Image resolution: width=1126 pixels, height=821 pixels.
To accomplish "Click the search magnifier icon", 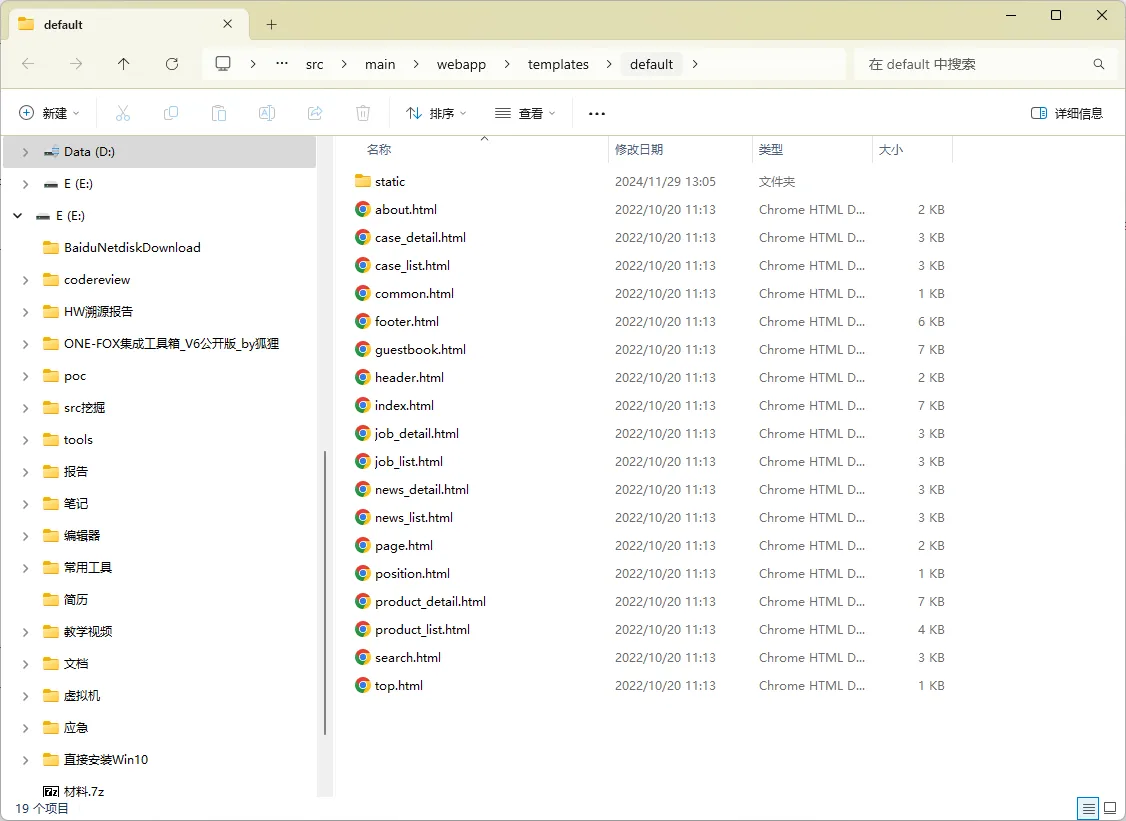I will click(1099, 64).
